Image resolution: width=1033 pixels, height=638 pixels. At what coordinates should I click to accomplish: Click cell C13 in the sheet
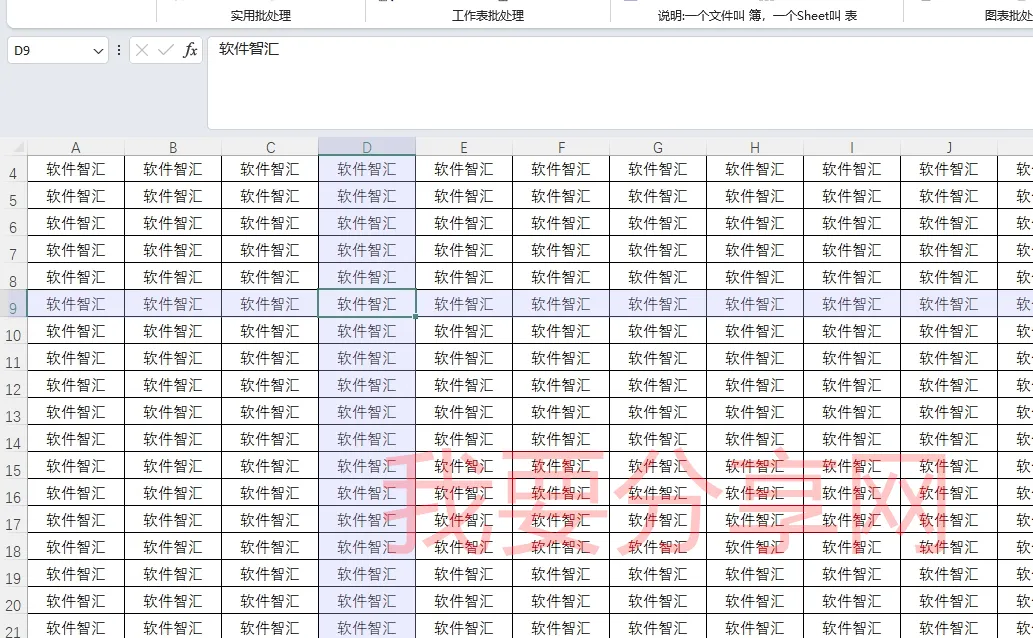pyautogui.click(x=270, y=412)
